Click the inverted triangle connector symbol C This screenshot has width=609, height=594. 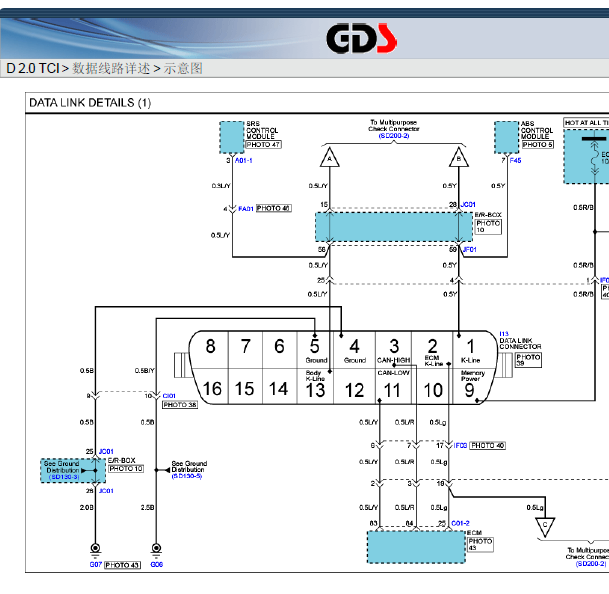pyautogui.click(x=545, y=526)
